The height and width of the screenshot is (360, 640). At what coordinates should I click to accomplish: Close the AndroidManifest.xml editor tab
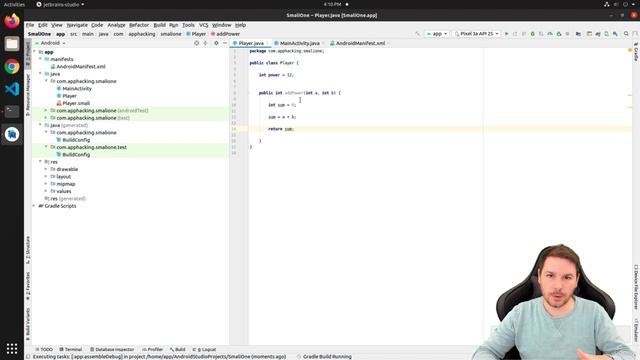pos(388,43)
